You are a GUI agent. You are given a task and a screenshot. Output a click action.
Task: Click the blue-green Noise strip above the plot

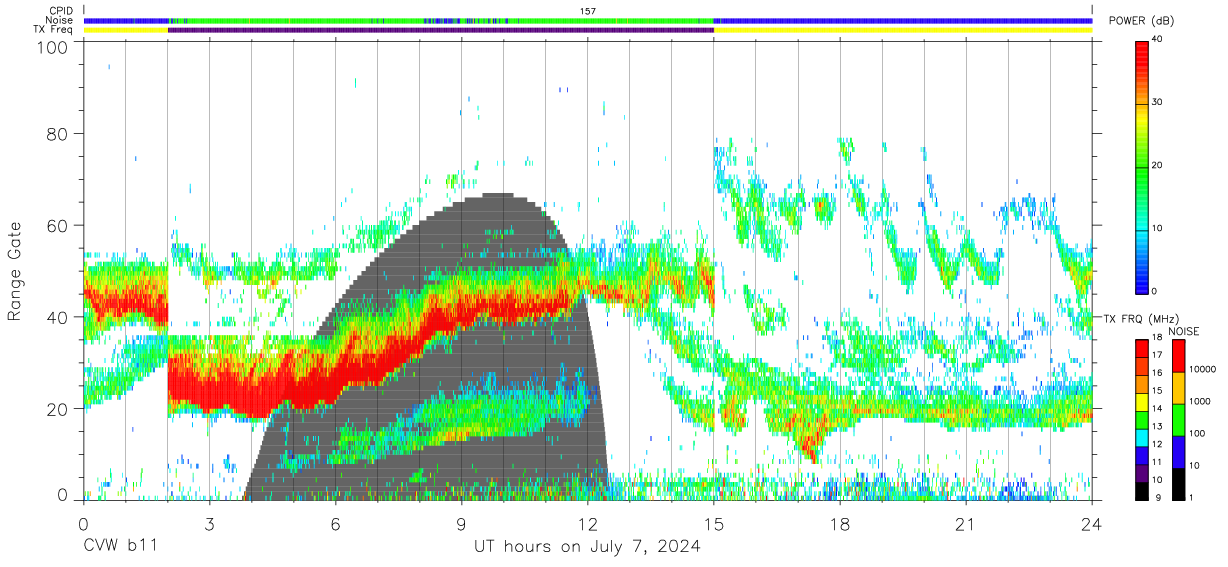click(x=588, y=20)
